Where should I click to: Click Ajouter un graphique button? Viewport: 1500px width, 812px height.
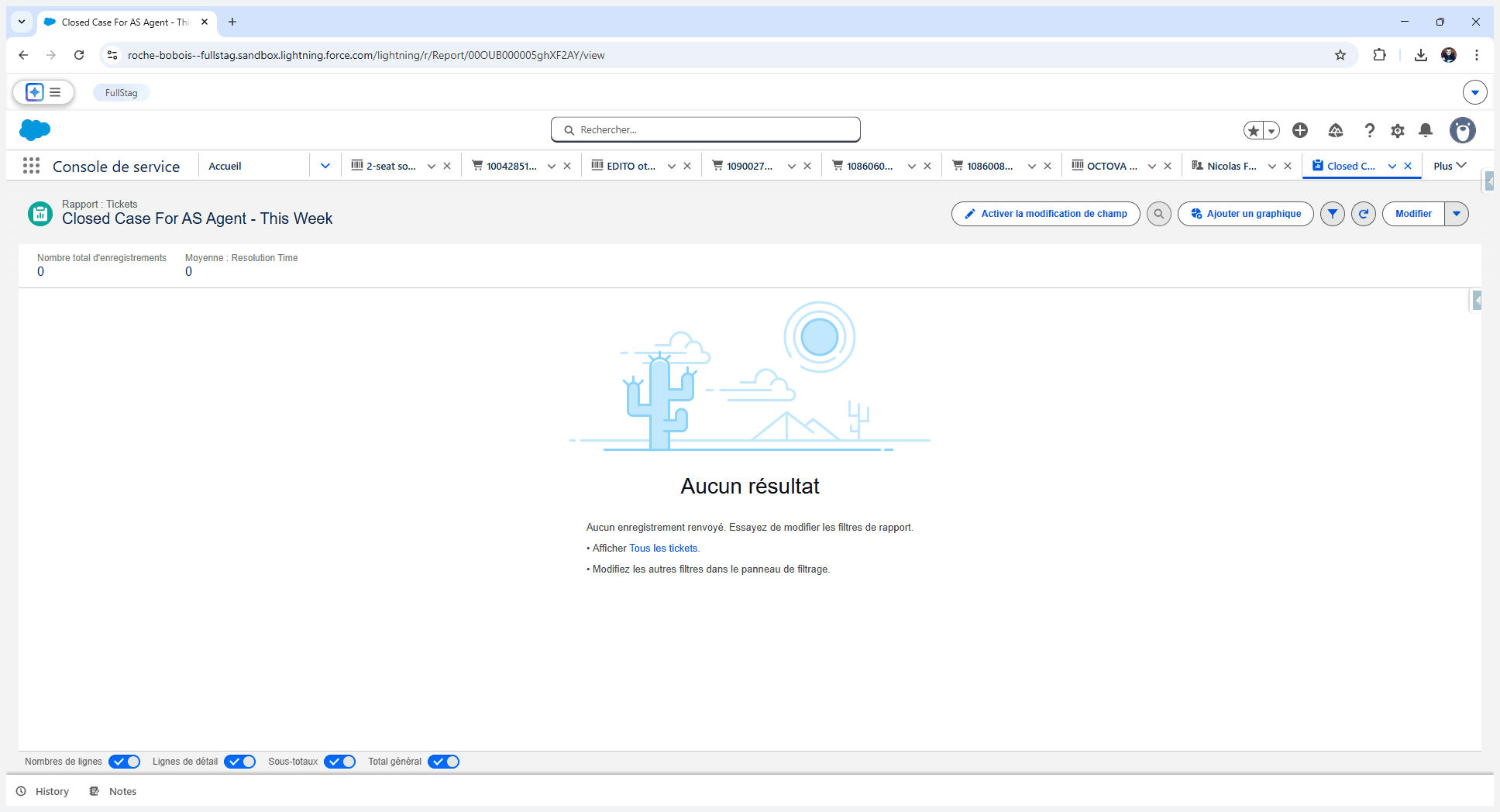1246,214
